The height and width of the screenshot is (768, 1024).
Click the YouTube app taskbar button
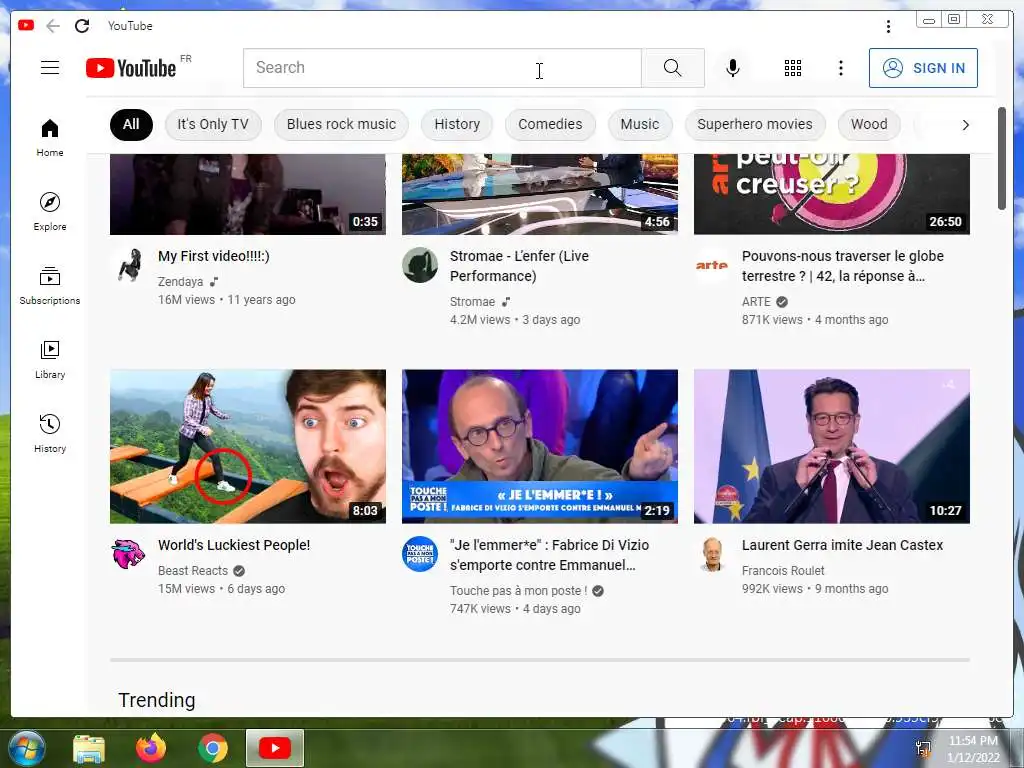pos(275,748)
